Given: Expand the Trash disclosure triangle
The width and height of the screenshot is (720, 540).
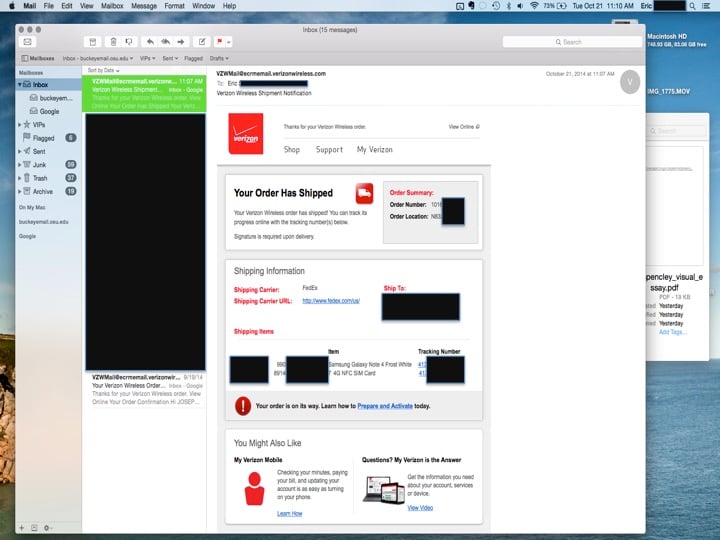Looking at the screenshot, I should click(x=20, y=178).
